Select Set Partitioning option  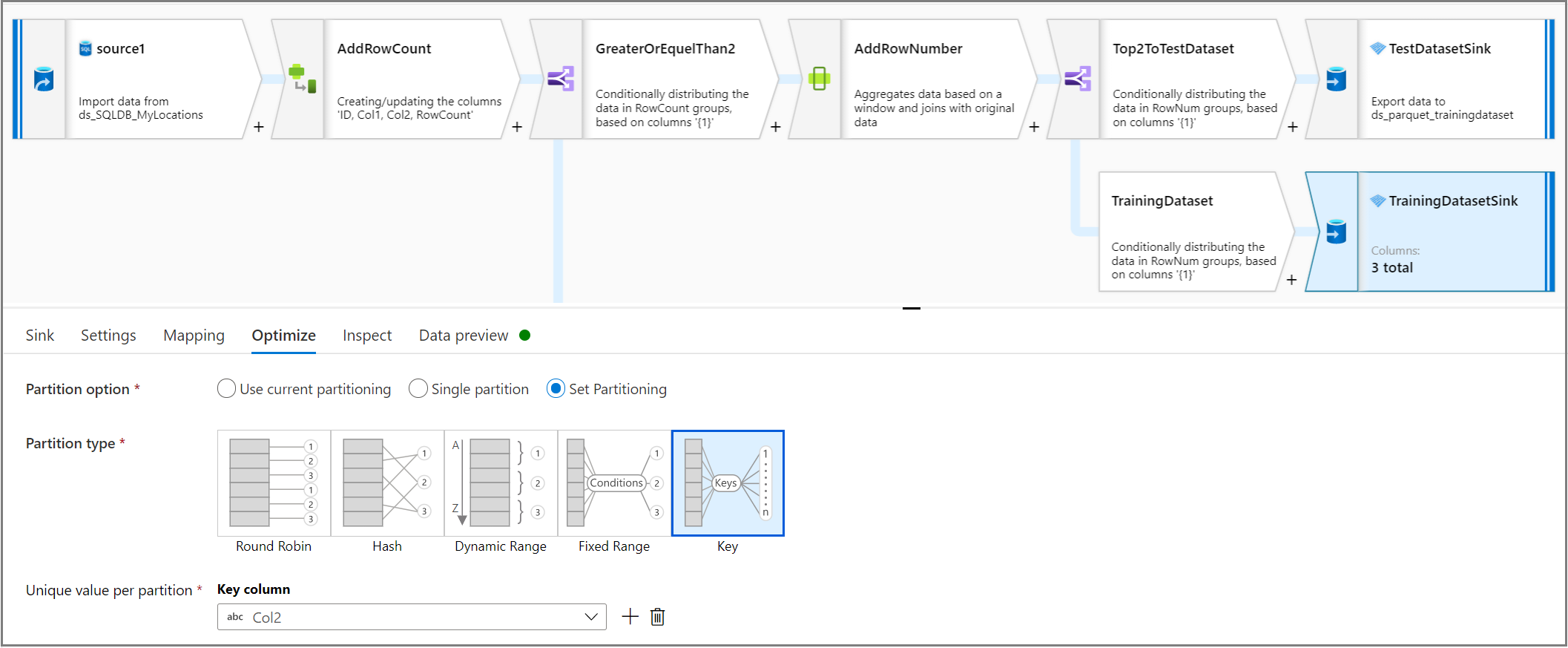(x=556, y=389)
